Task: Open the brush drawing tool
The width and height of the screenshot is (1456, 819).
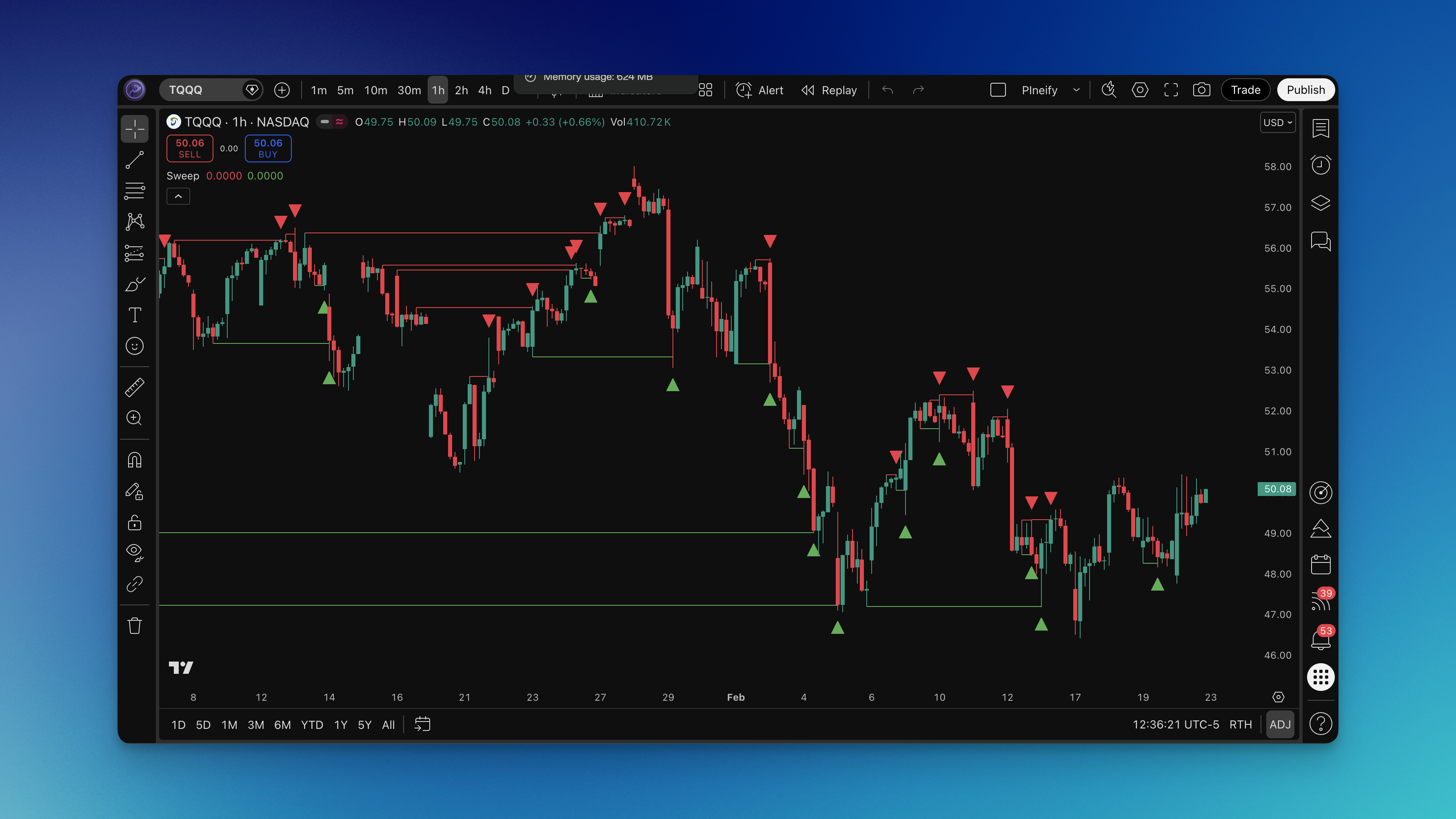Action: click(135, 285)
